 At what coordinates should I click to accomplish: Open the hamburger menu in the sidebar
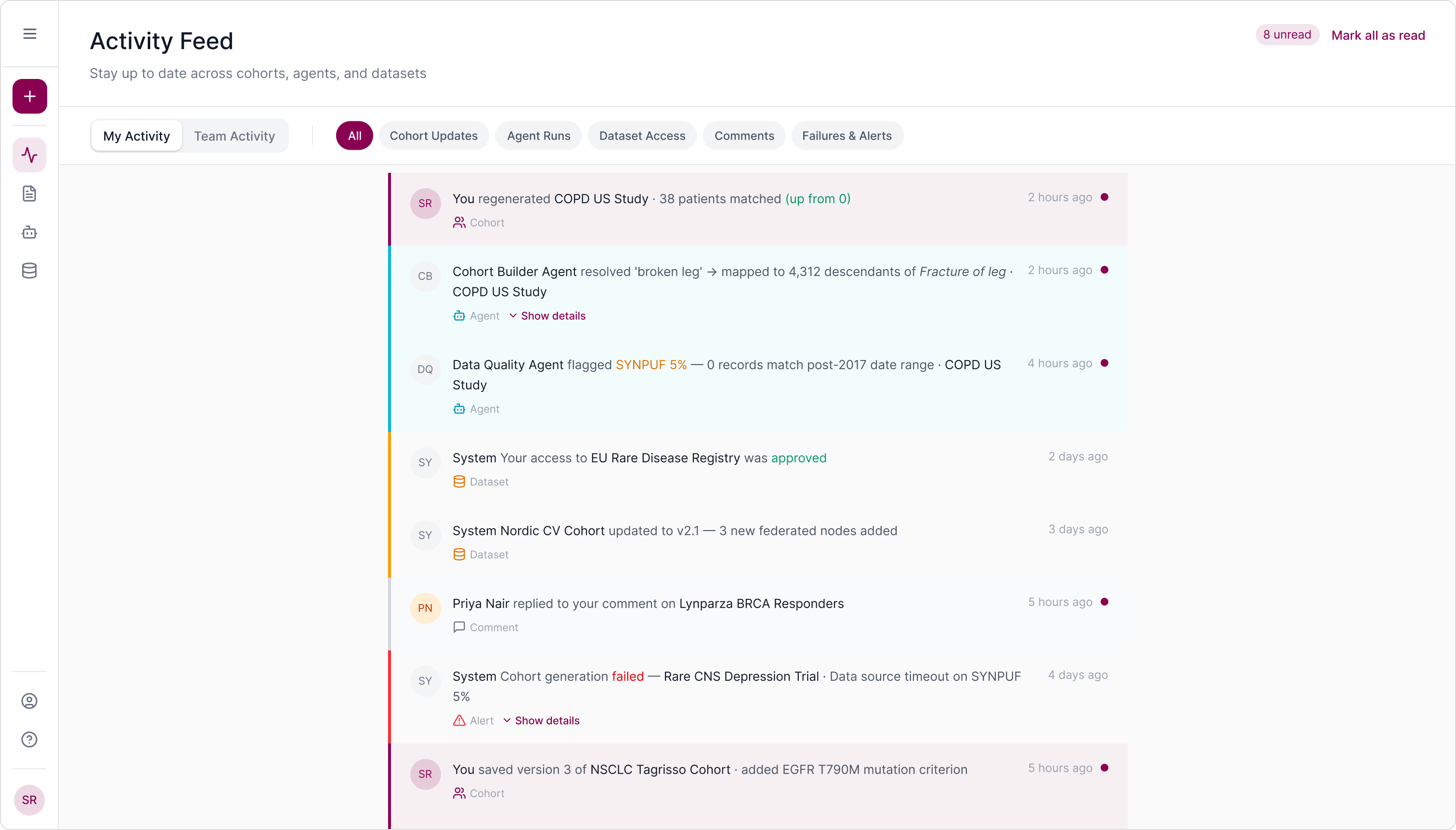click(x=30, y=34)
